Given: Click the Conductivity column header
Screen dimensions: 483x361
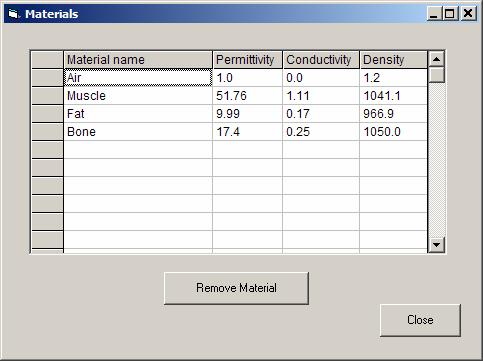Looking at the screenshot, I should coord(321,60).
